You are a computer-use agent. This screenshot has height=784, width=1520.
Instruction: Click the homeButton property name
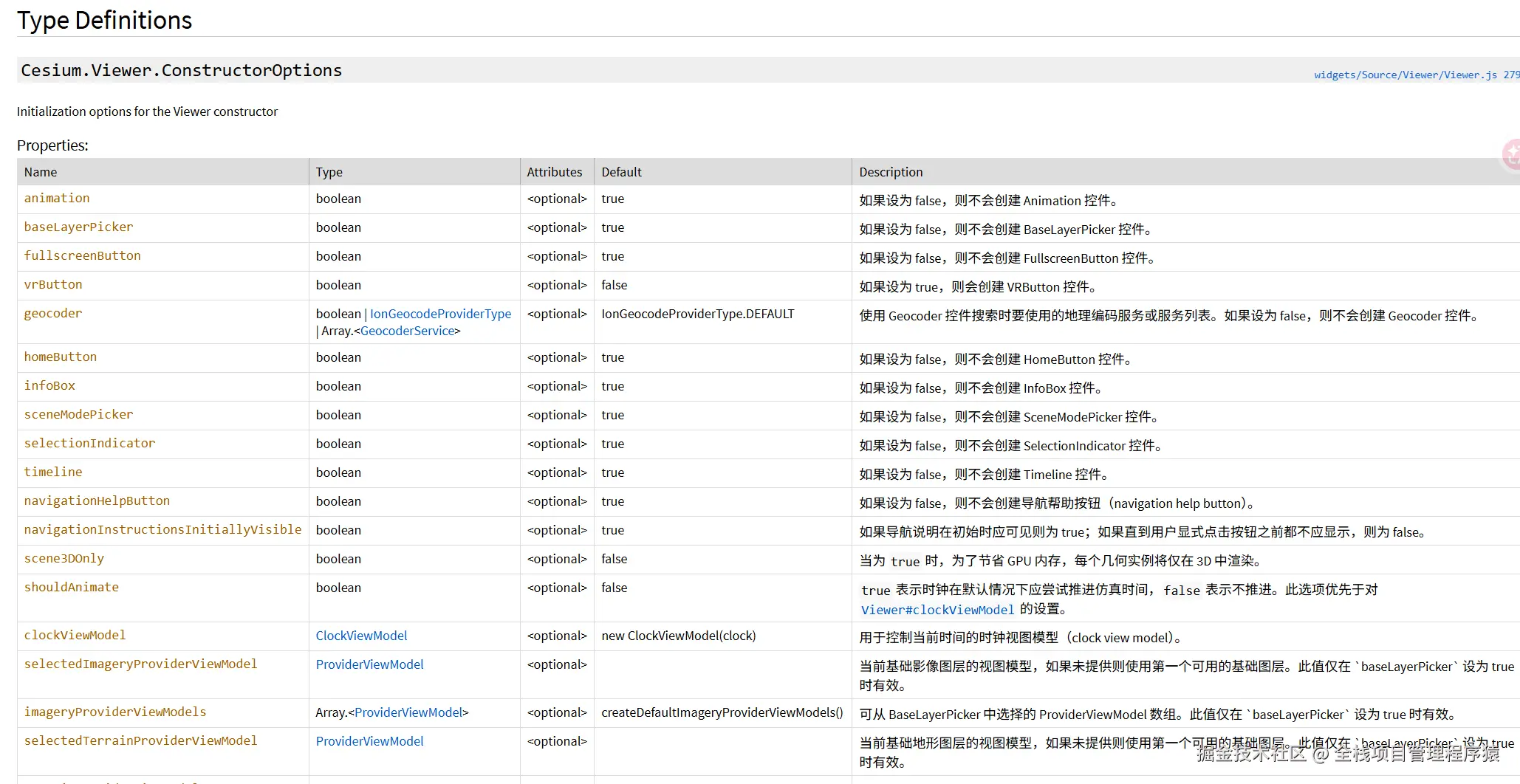pos(61,357)
